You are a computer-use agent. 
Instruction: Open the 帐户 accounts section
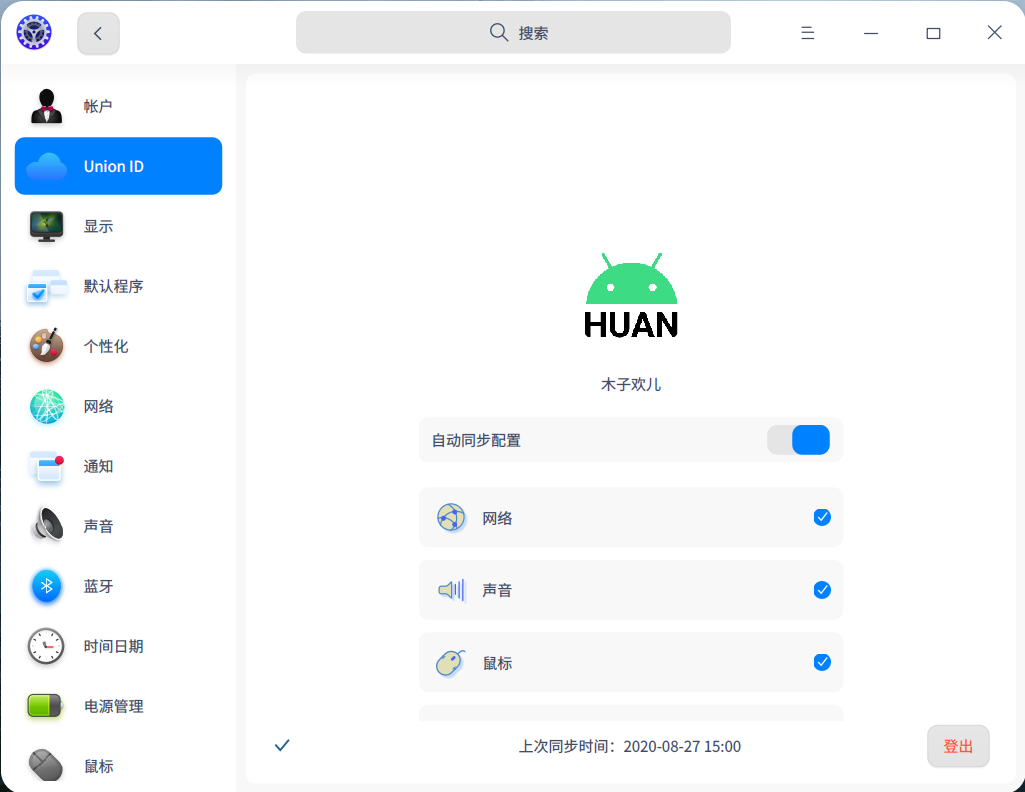(118, 107)
